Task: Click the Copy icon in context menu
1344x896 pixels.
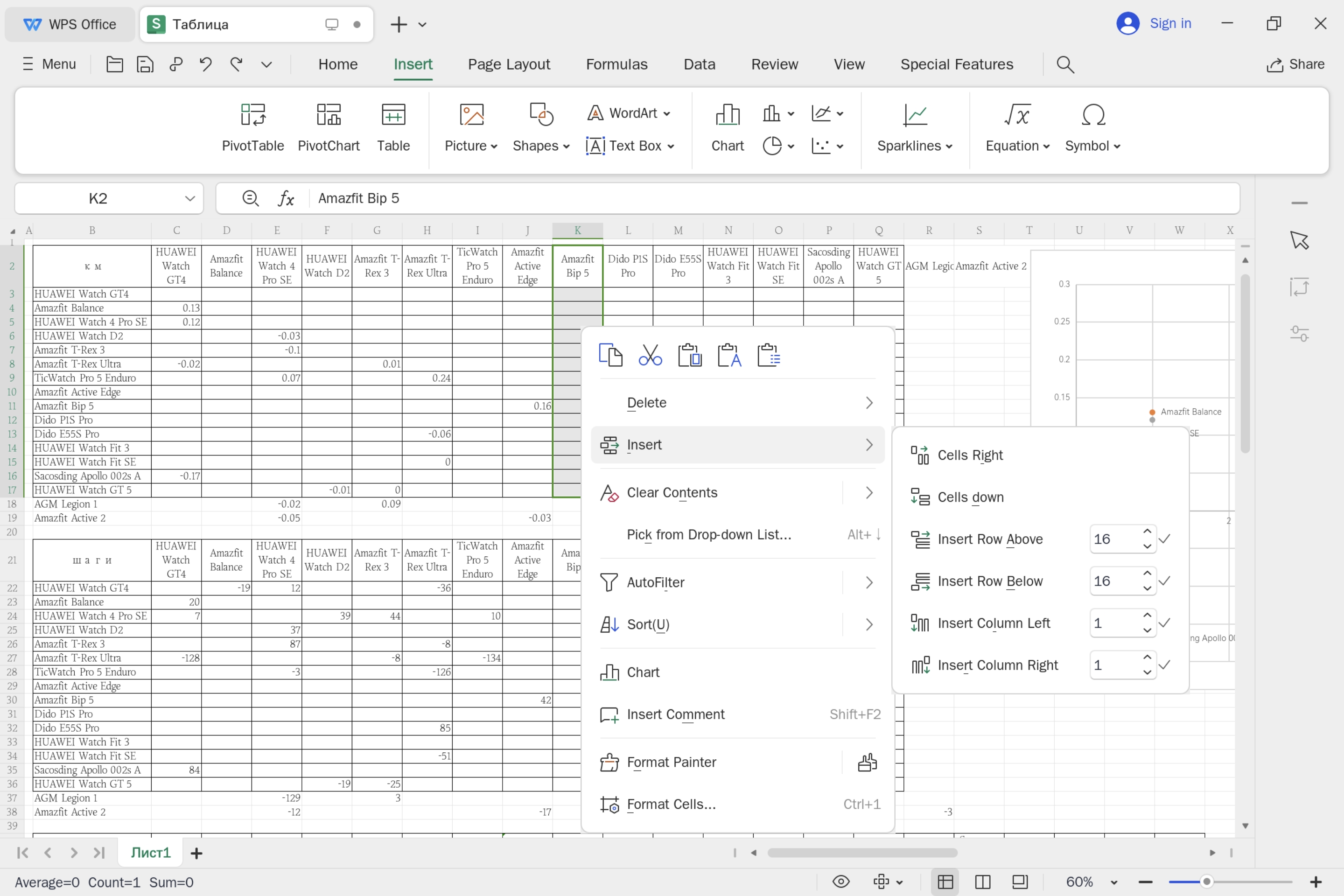Action: 610,355
